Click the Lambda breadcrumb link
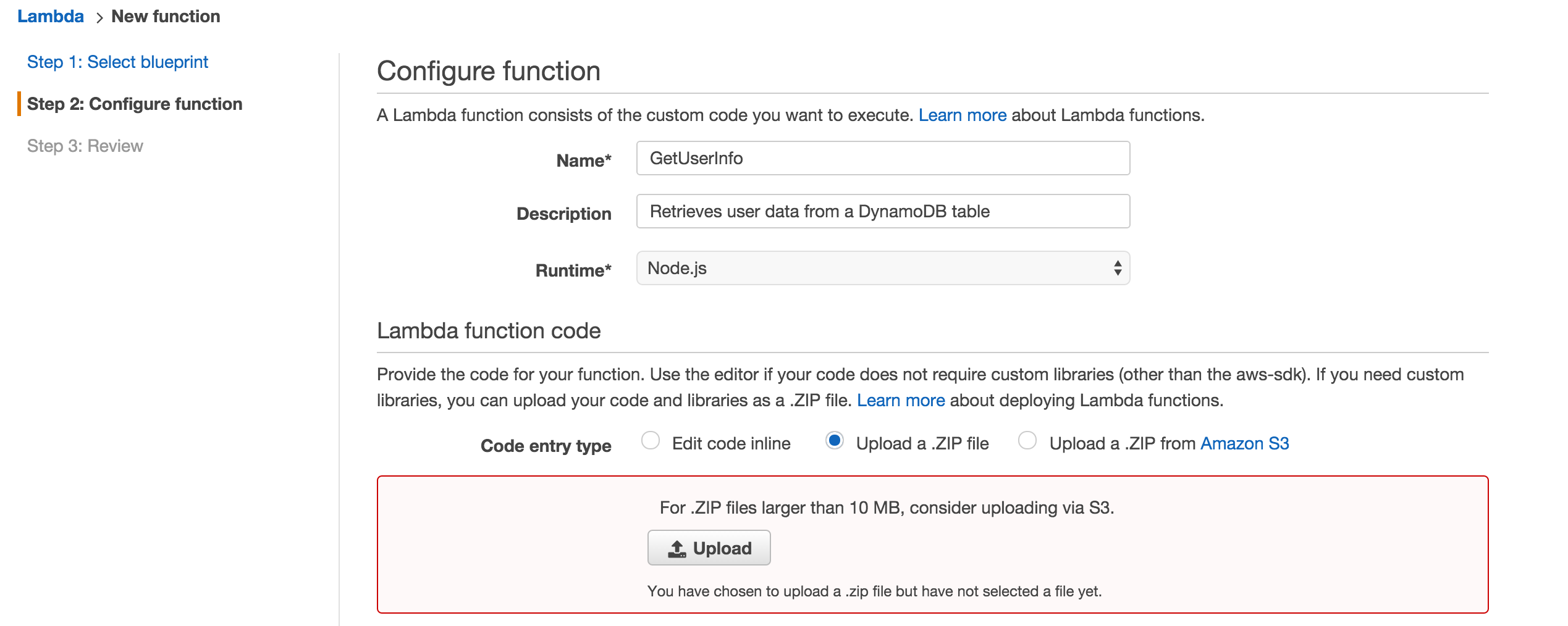This screenshot has width=1568, height=626. pyautogui.click(x=50, y=17)
